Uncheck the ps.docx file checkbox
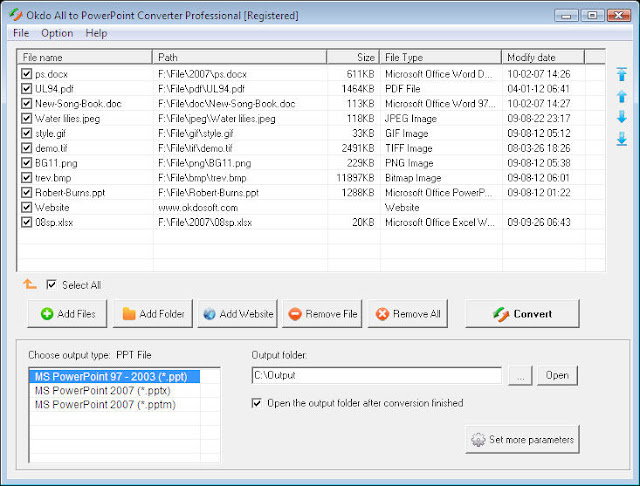 click(27, 74)
